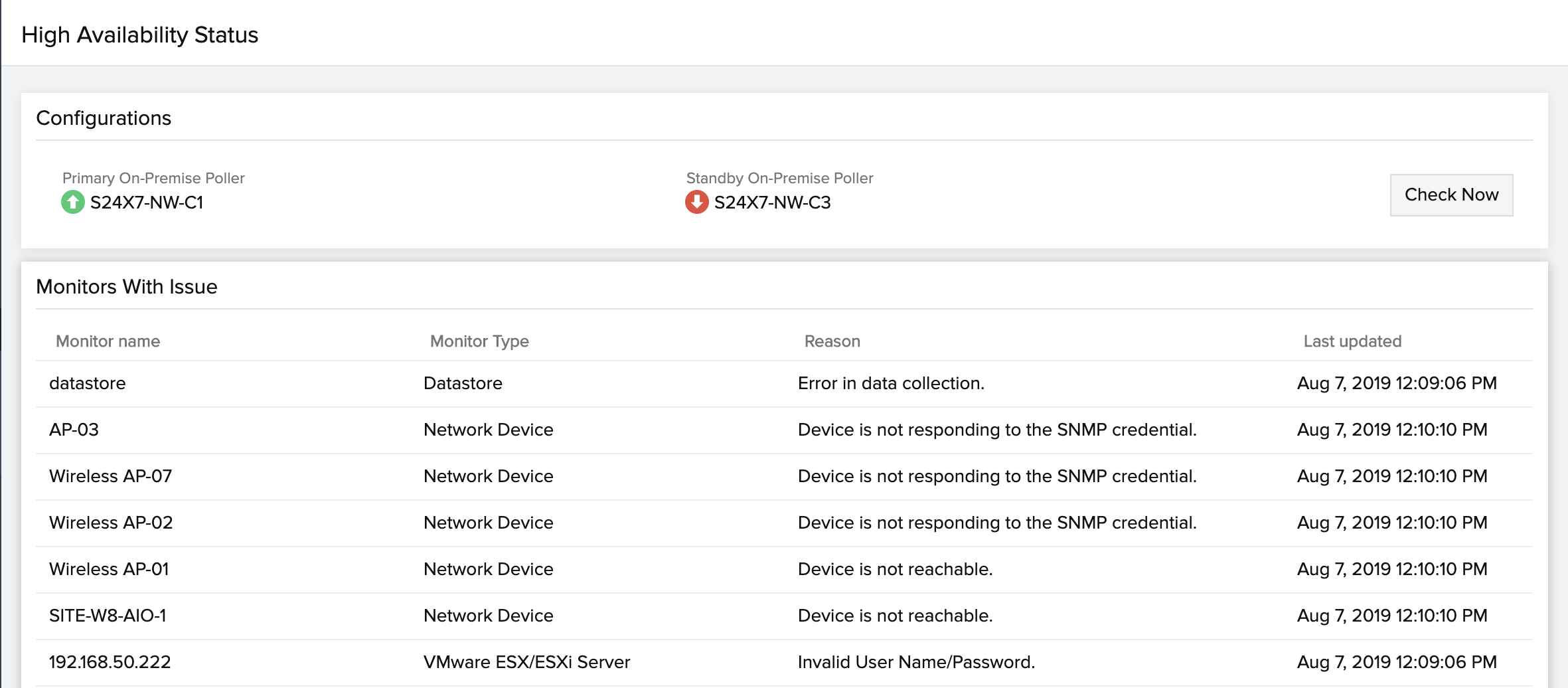
Task: Click the SNMP credential reason for AP-03
Action: pos(997,430)
